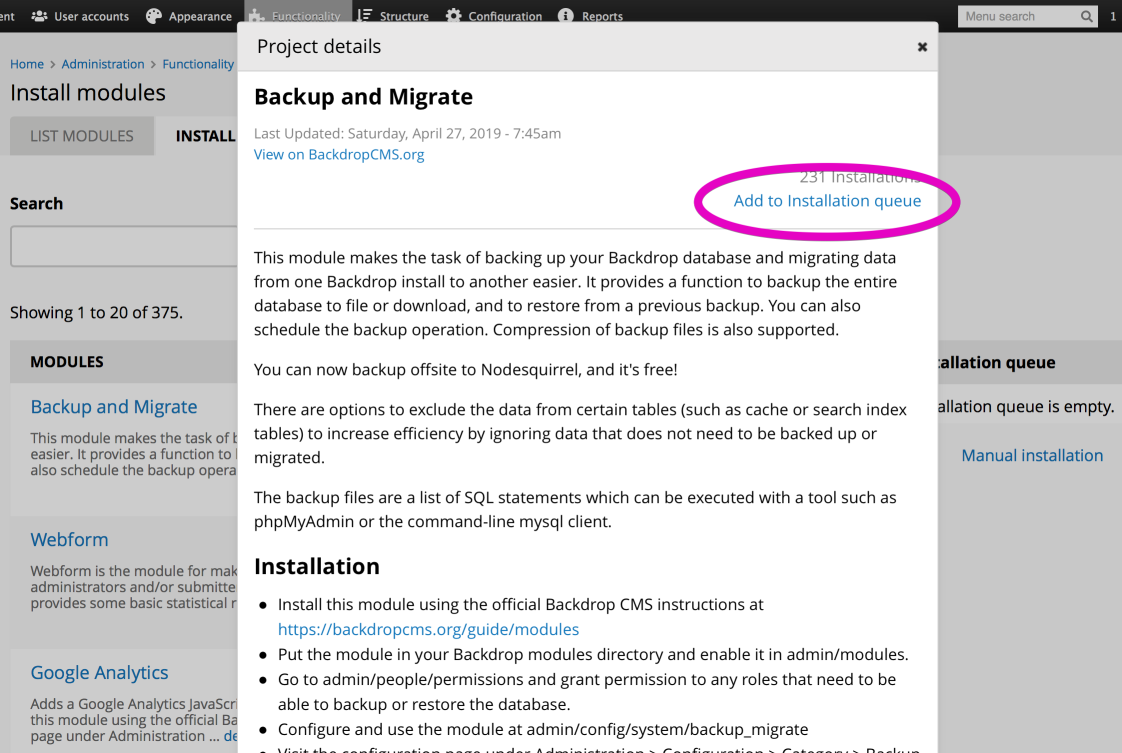Screen dimensions: 1122x753
Task: Click the Appearance palette icon
Action: click(153, 16)
